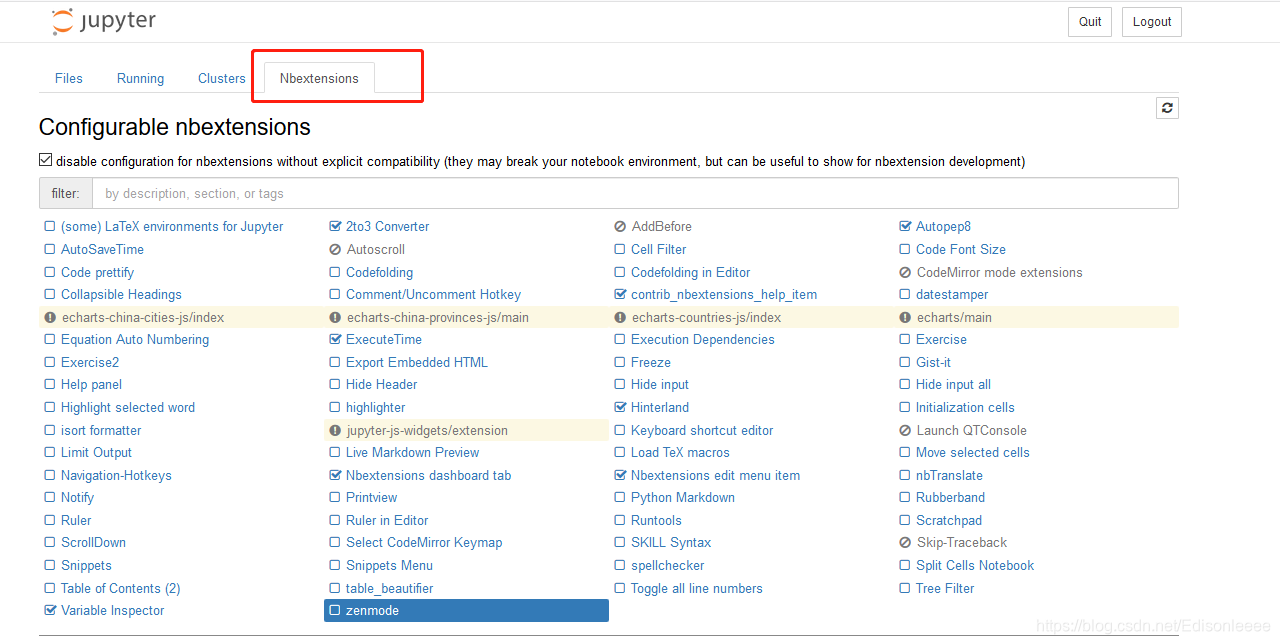Click the warning icon beside echarts-china-provinces-js/main
1280x644 pixels.
[336, 318]
